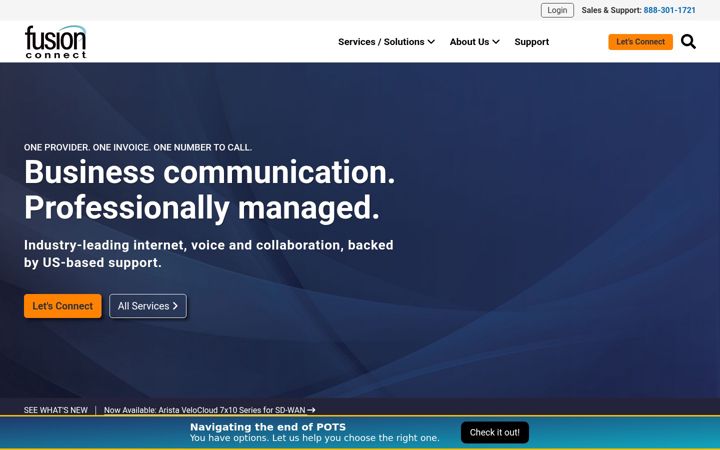Click the 'Navigating the end of POTS' banner title

pos(268,427)
